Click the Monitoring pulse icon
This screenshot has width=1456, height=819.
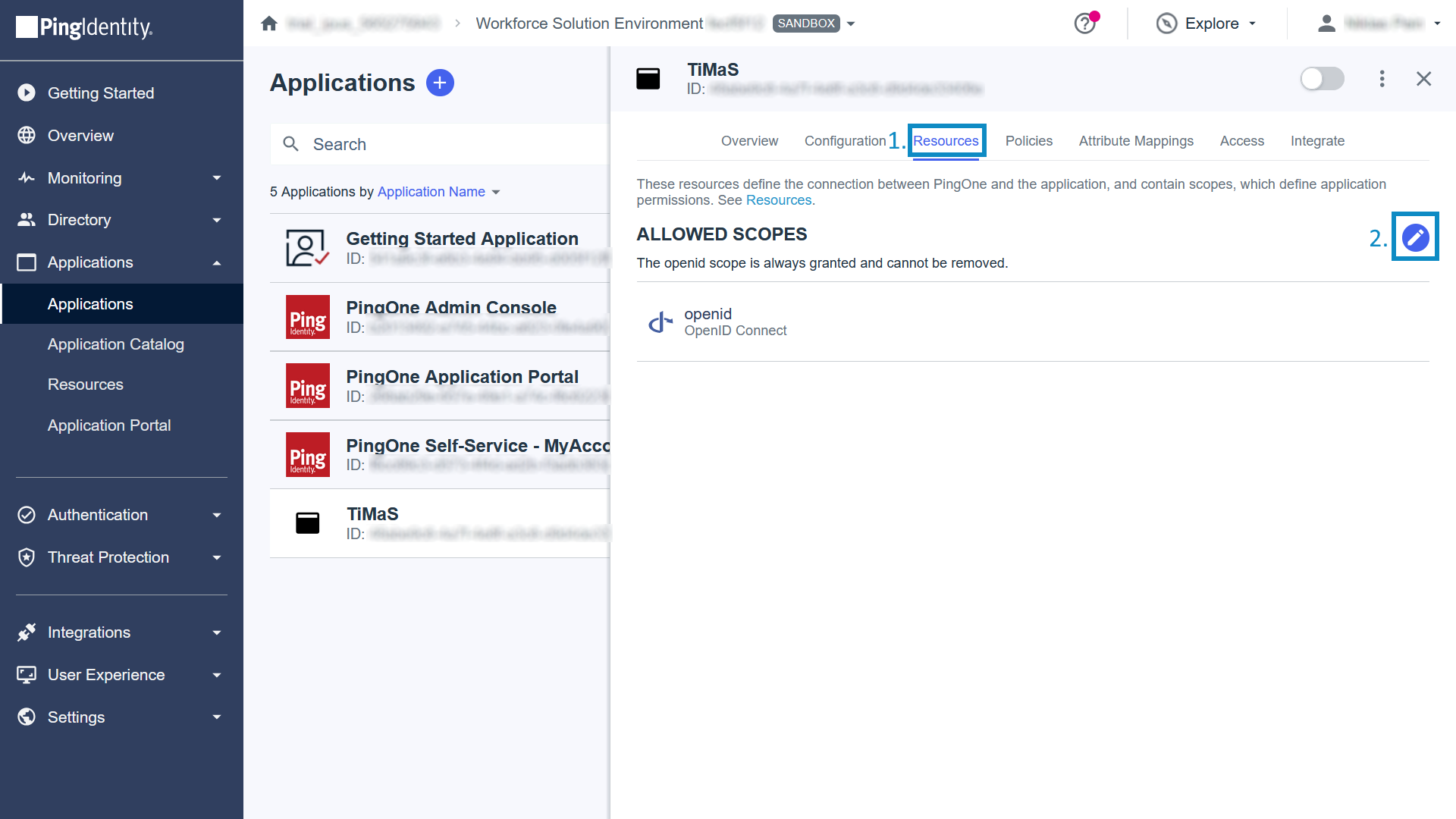tap(27, 177)
